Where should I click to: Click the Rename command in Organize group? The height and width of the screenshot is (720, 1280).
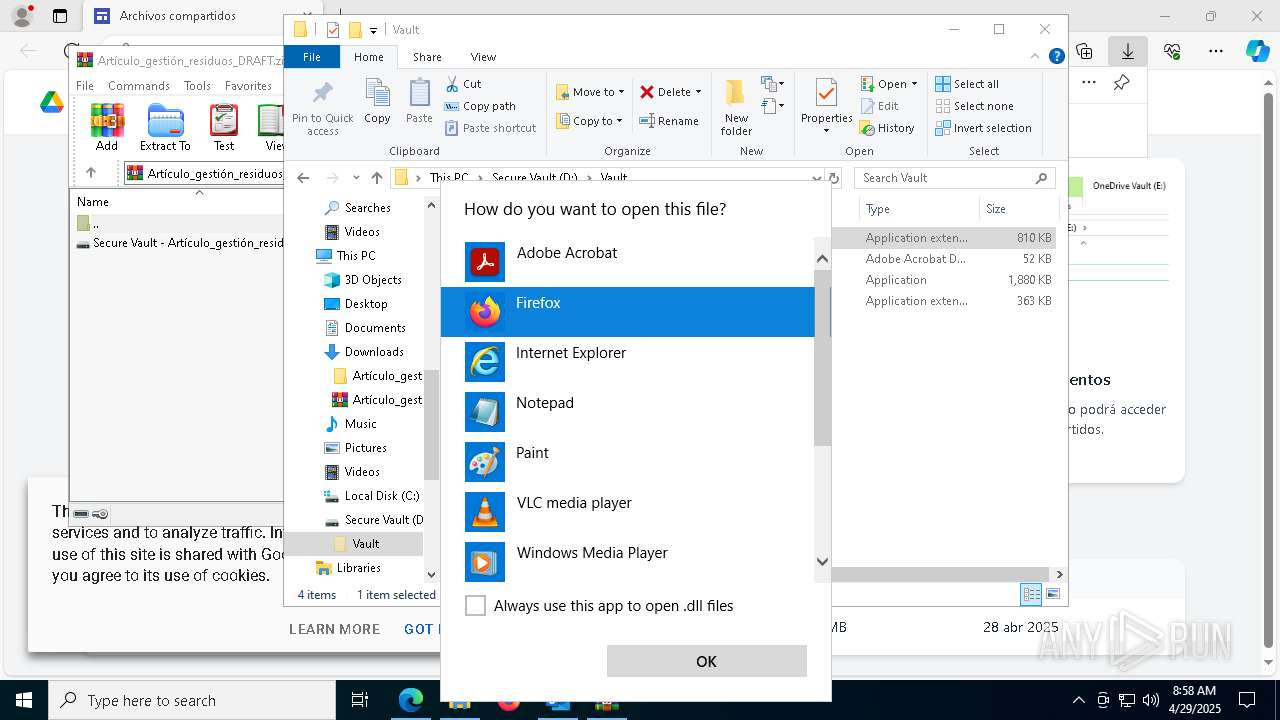click(x=669, y=121)
